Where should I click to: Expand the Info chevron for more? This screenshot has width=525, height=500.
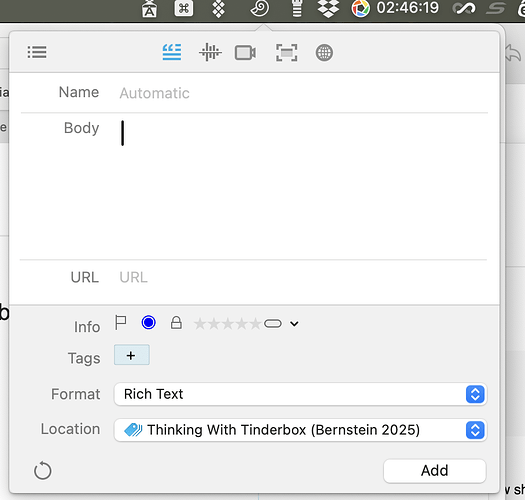294,324
